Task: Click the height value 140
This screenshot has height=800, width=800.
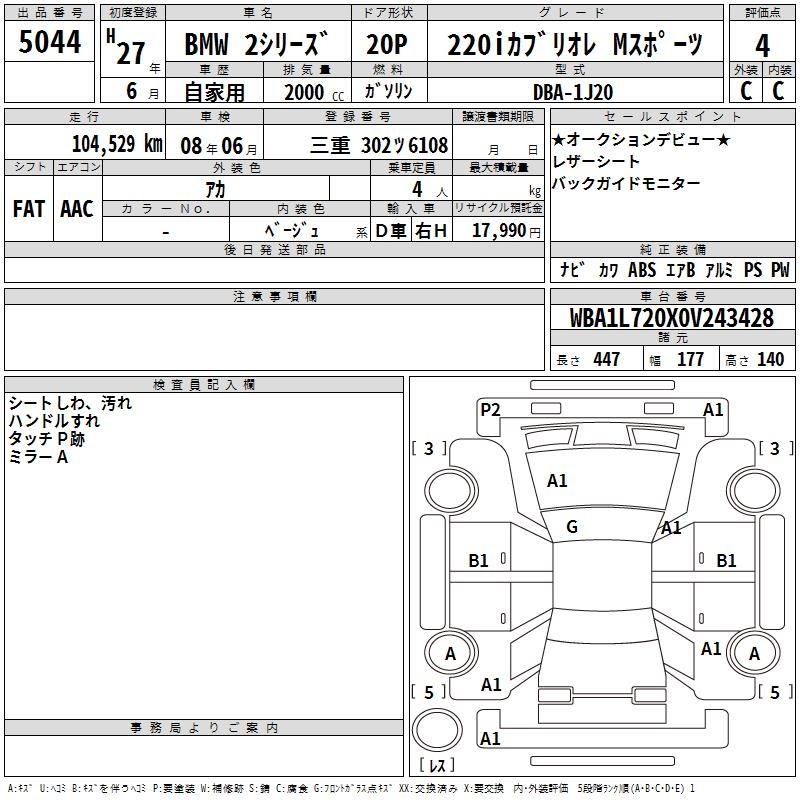Action: (x=770, y=359)
